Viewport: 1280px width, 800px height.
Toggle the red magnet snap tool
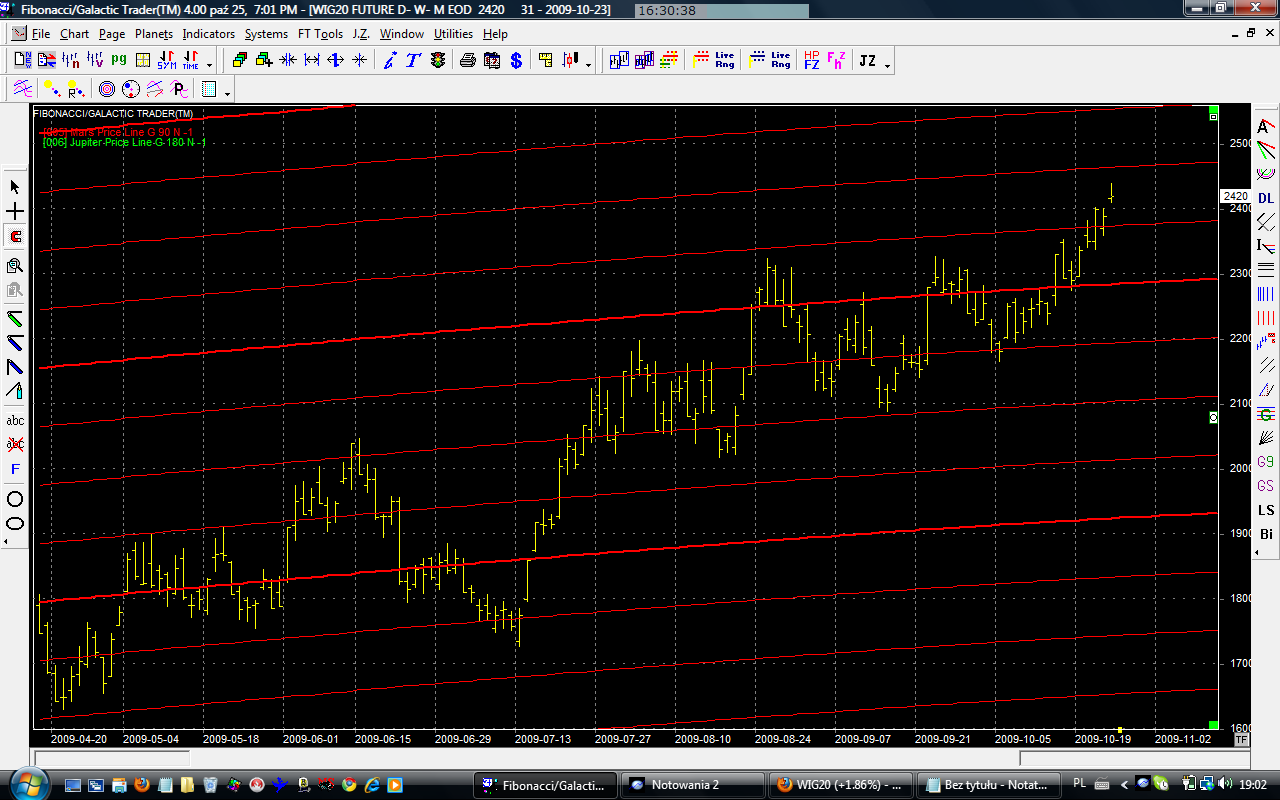click(15, 237)
